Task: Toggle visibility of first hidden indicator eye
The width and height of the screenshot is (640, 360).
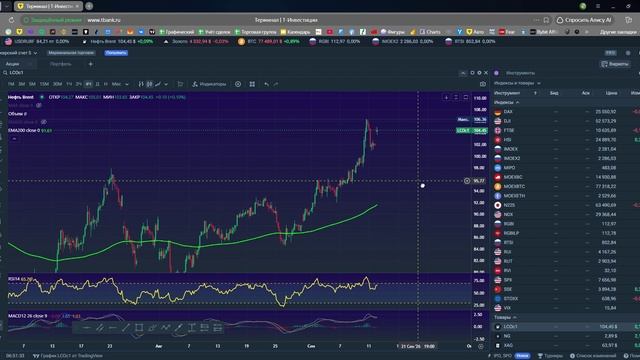Action: point(39,105)
